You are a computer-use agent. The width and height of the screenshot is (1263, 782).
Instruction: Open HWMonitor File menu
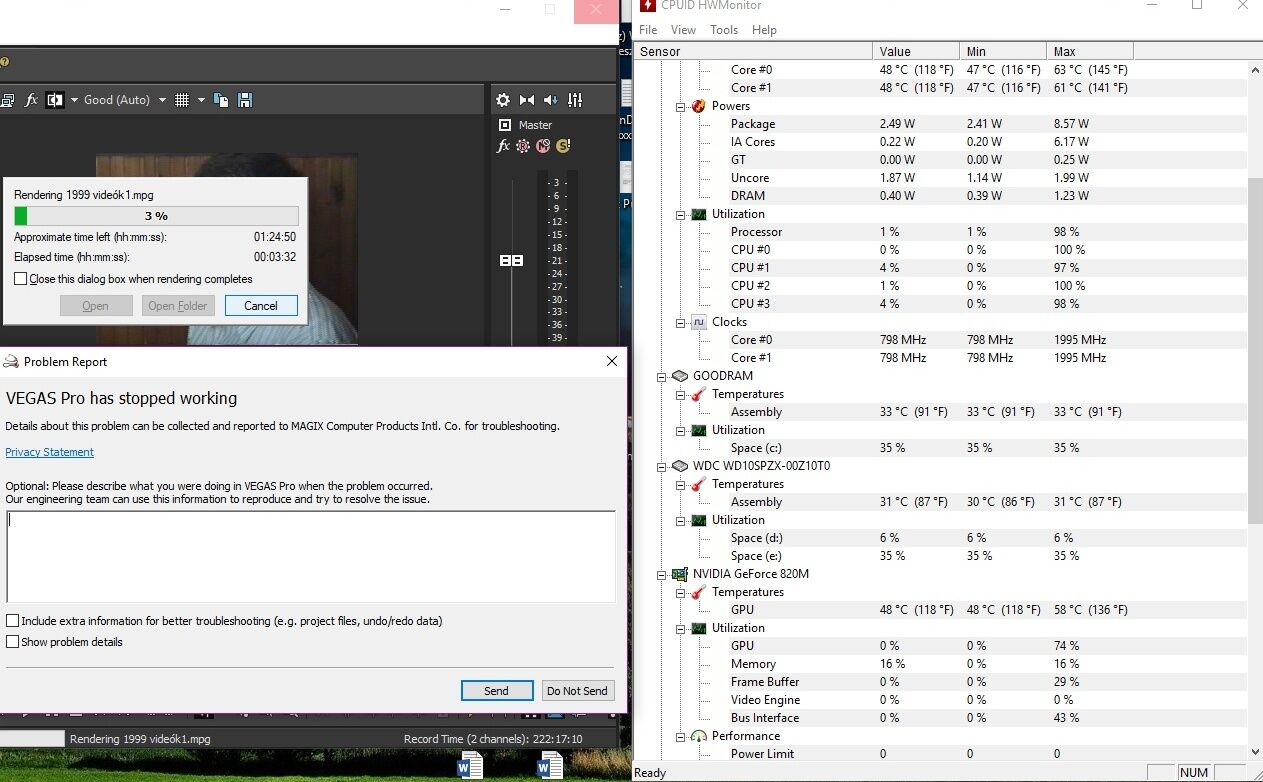pos(648,30)
